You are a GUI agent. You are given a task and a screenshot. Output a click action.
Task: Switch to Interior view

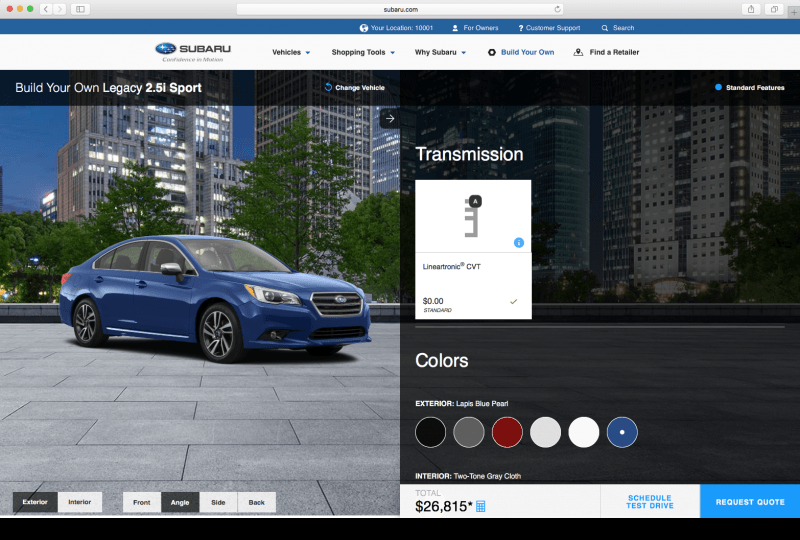[x=80, y=502]
